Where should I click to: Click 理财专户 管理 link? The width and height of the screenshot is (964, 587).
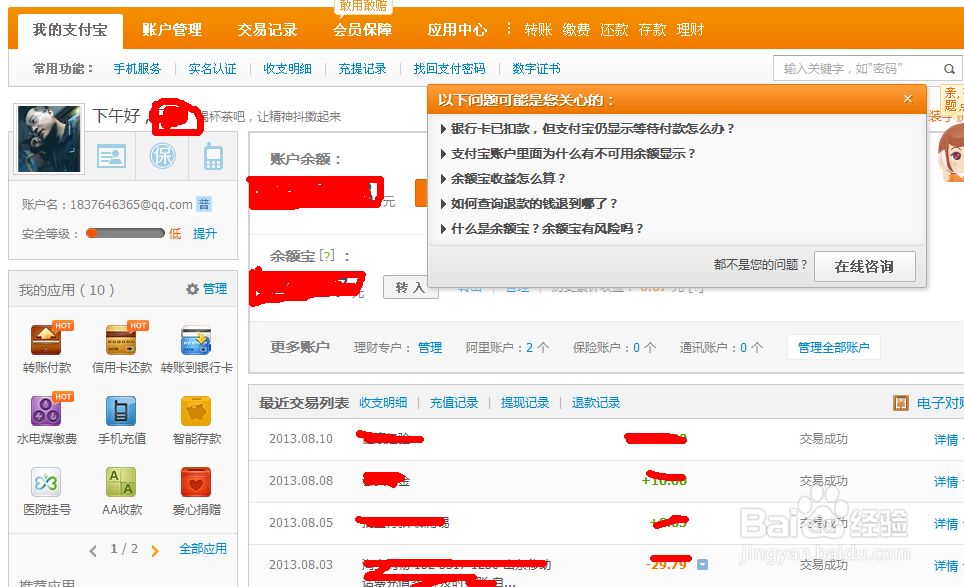click(430, 347)
